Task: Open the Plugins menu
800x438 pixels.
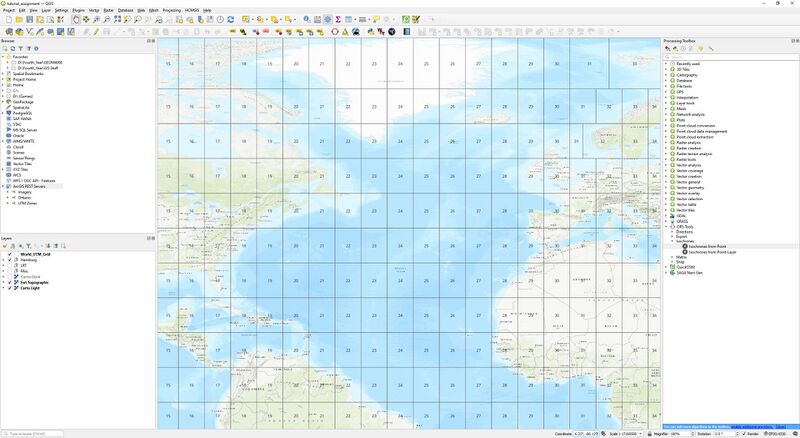Action: point(78,10)
